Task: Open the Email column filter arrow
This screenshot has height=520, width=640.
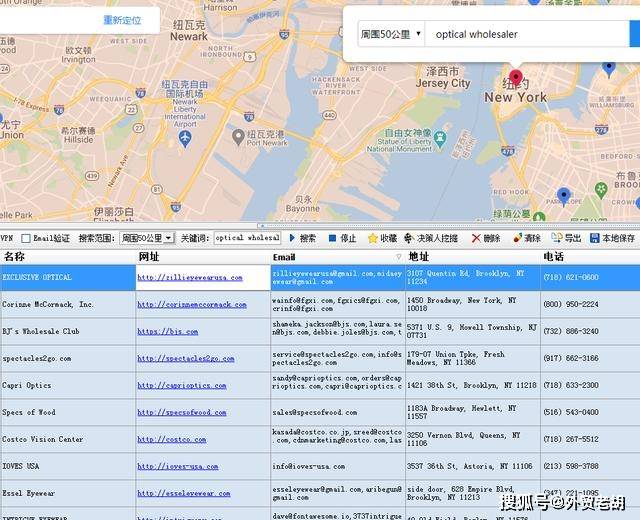Action: tap(398, 257)
